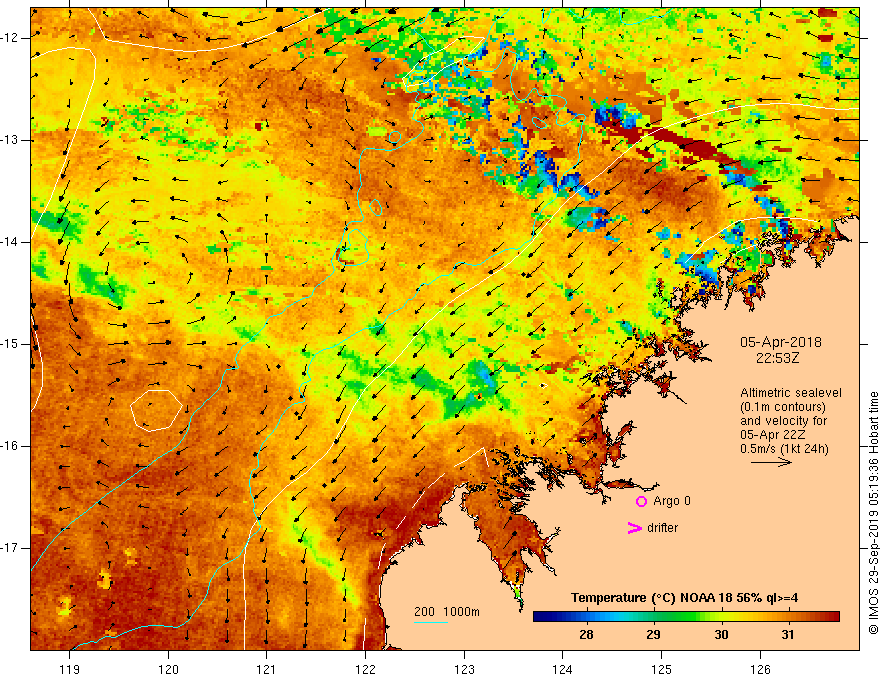
Task: Click longitude label 119 on bottom axis
Action: pyautogui.click(x=70, y=669)
